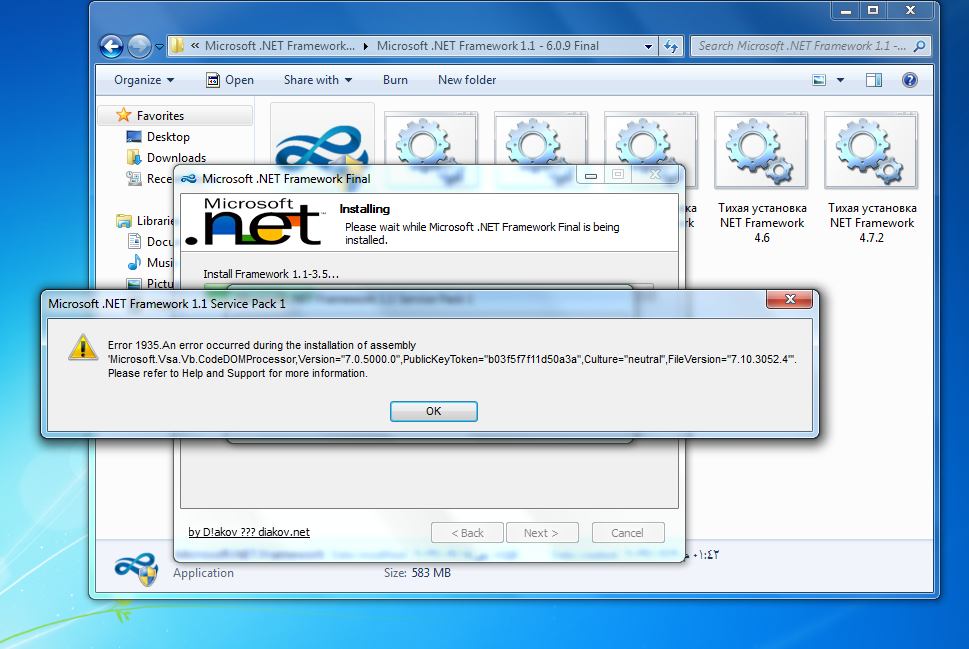
Task: Click the by D!akov diakov.net link
Action: (248, 532)
